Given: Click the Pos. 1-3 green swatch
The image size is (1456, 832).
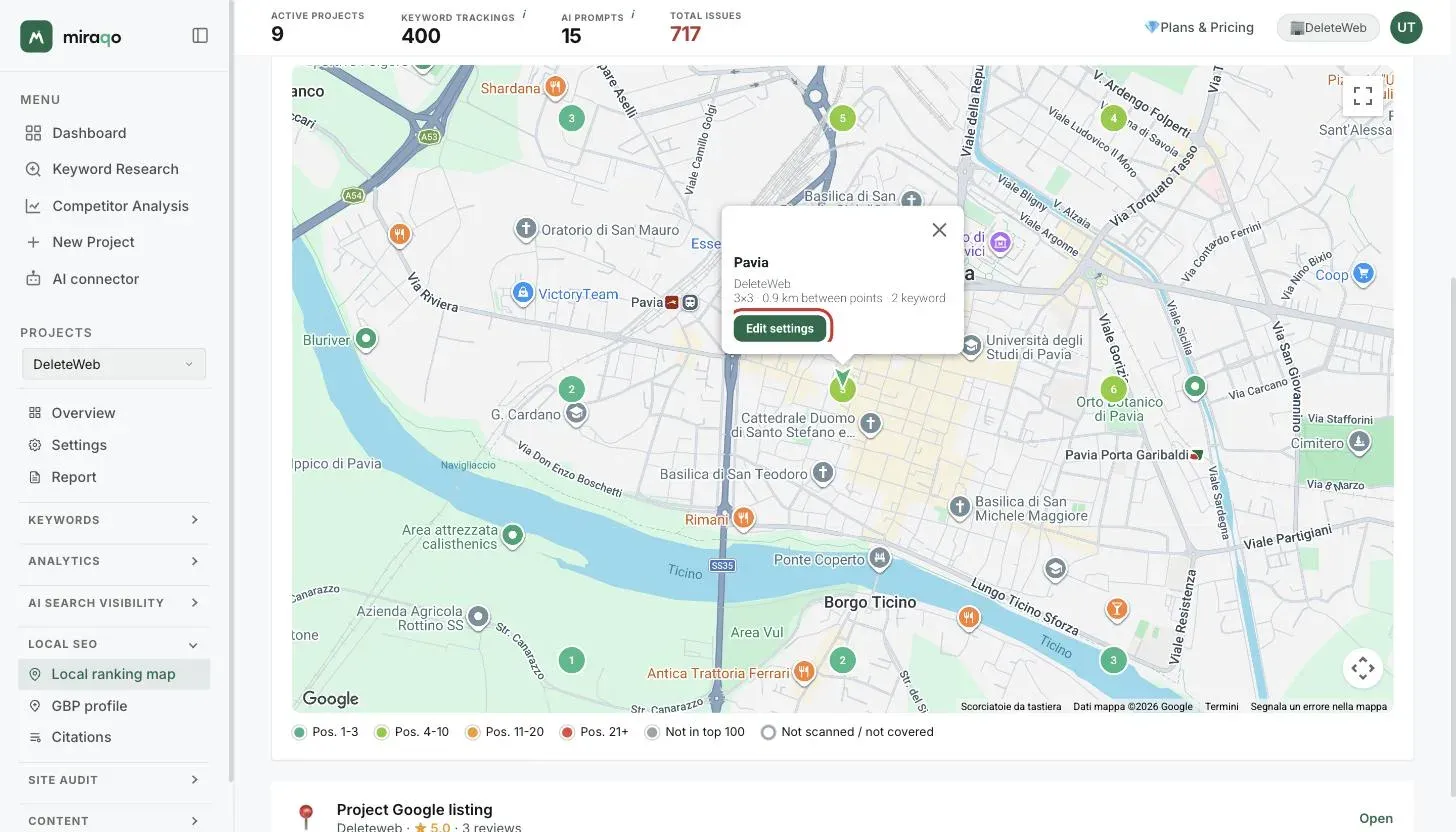Looking at the screenshot, I should tap(299, 732).
